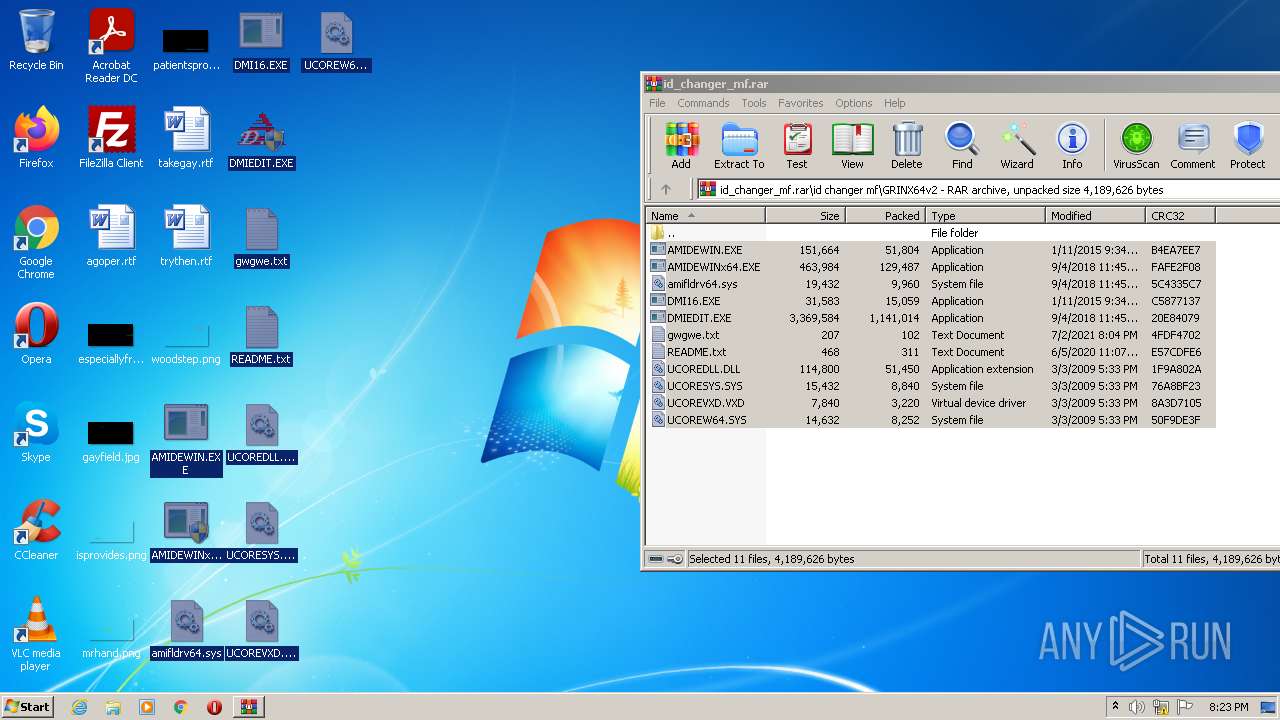The height and width of the screenshot is (720, 1280).
Task: Sort by Size column header
Action: [806, 215]
